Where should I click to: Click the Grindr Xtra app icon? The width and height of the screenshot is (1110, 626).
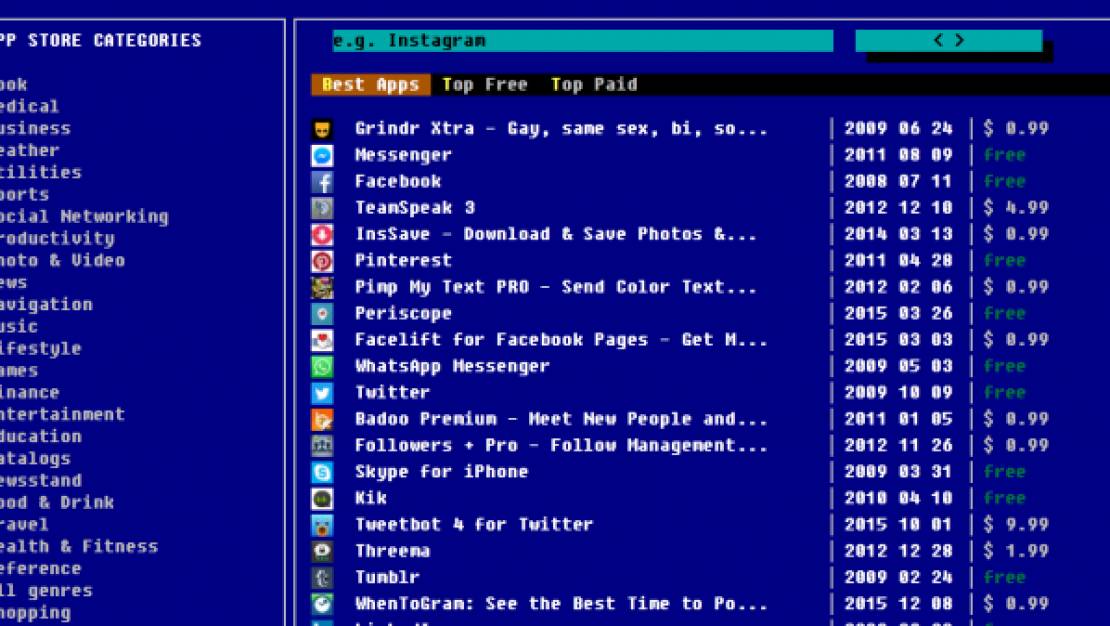pos(322,129)
